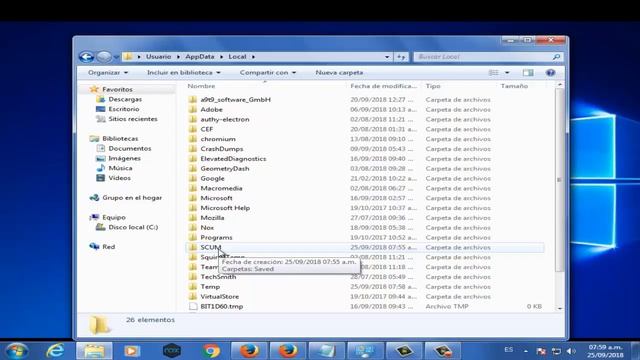Viewport: 640px width, 360px height.
Task: Select the chromium folder
Action: [218, 139]
